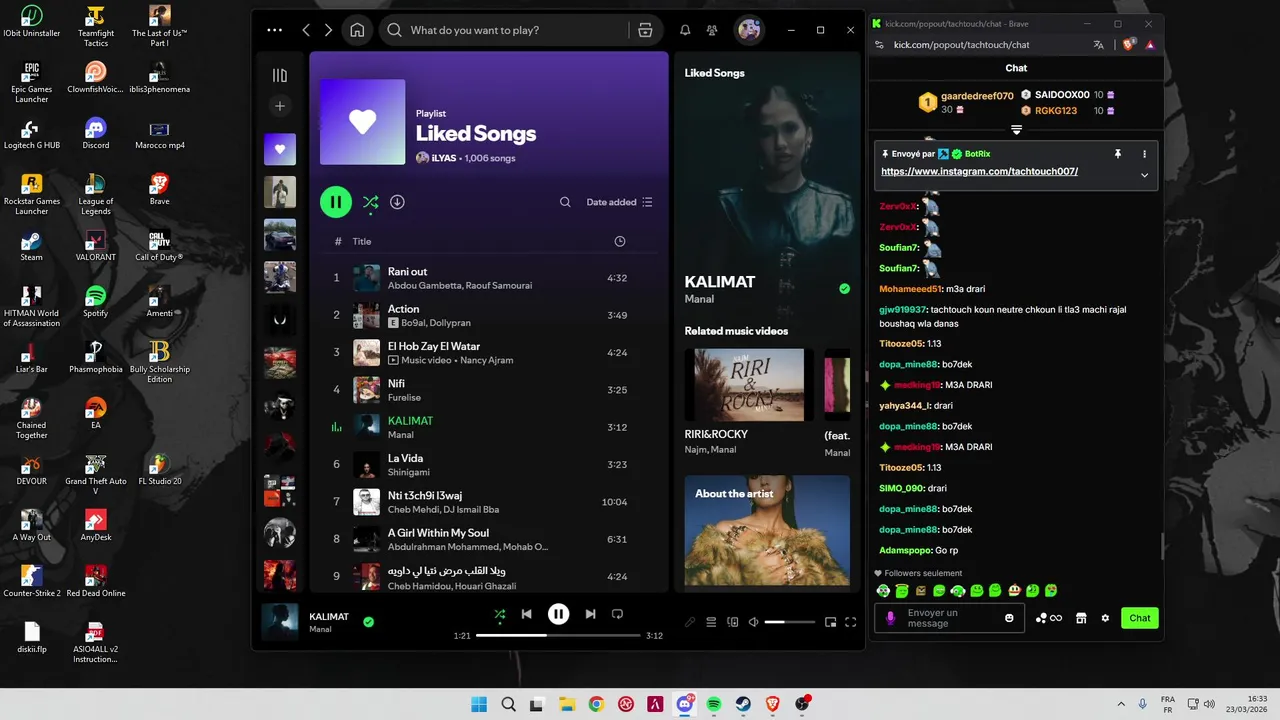Open Steam from the taskbar
The width and height of the screenshot is (1280, 720).
pyautogui.click(x=743, y=704)
